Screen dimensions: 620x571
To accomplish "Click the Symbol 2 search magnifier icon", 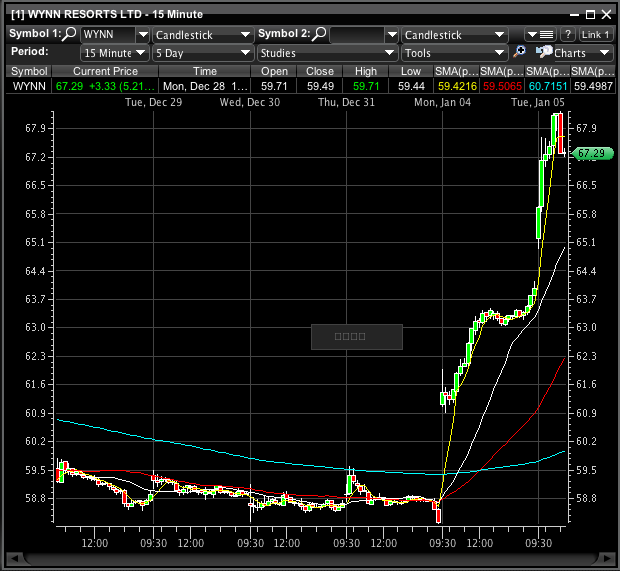I will point(320,34).
